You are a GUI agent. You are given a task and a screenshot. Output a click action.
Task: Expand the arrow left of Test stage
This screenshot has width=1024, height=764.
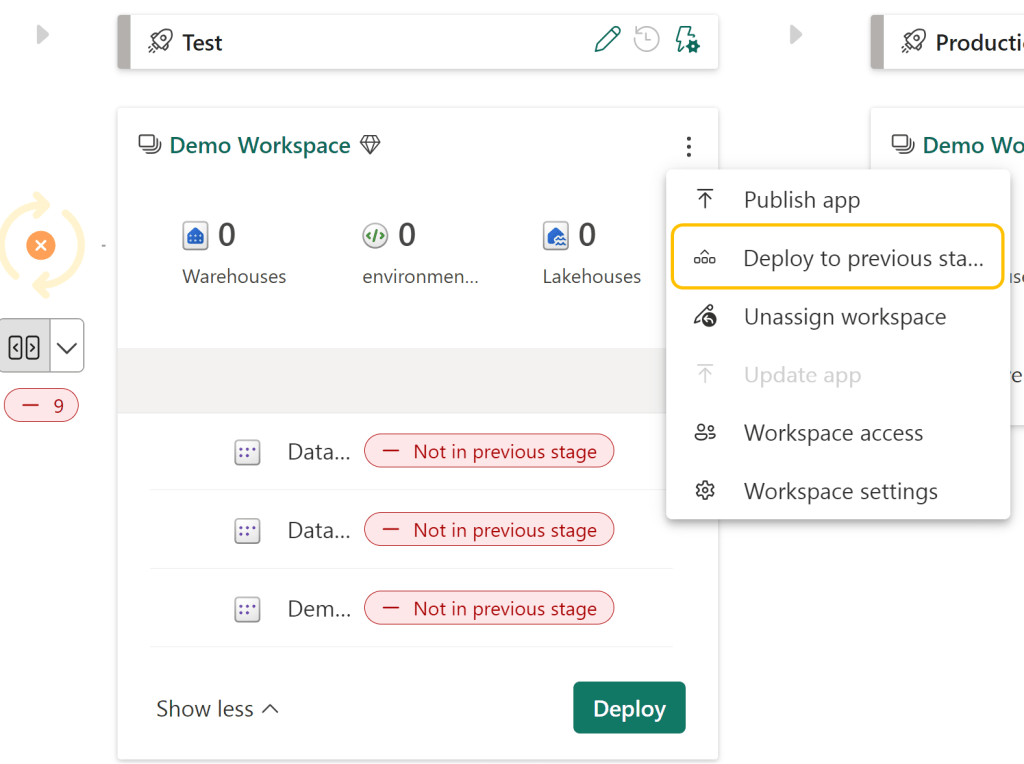[42, 35]
